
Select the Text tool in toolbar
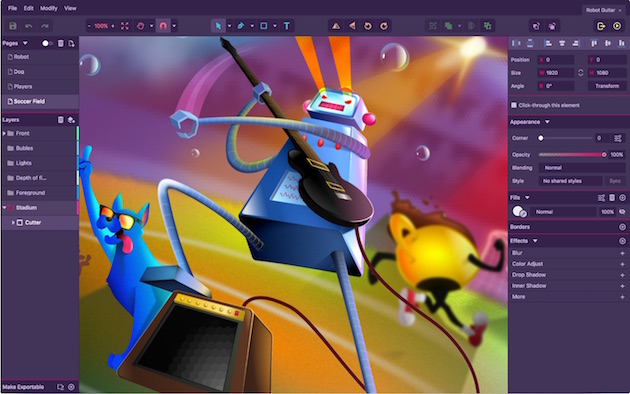click(x=286, y=26)
